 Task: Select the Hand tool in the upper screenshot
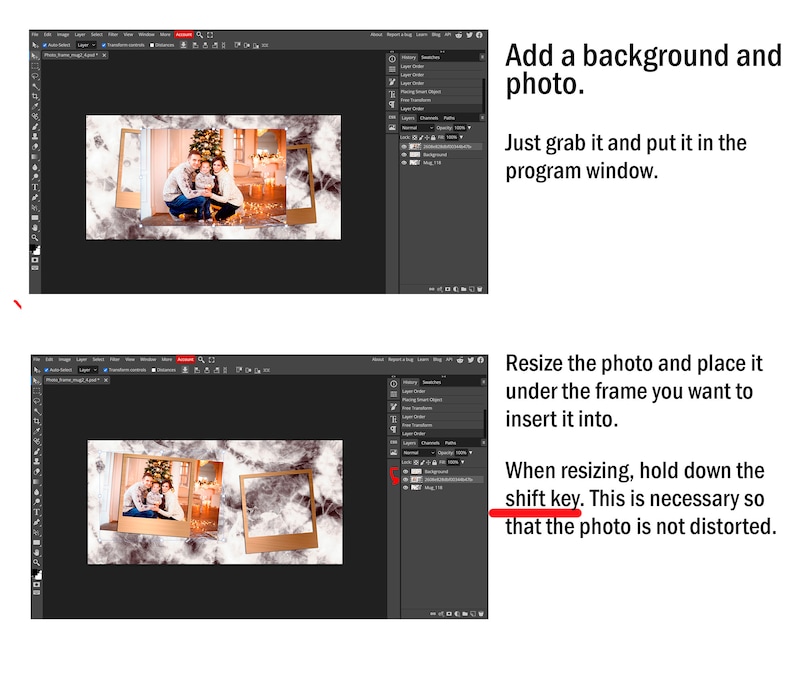click(x=35, y=228)
